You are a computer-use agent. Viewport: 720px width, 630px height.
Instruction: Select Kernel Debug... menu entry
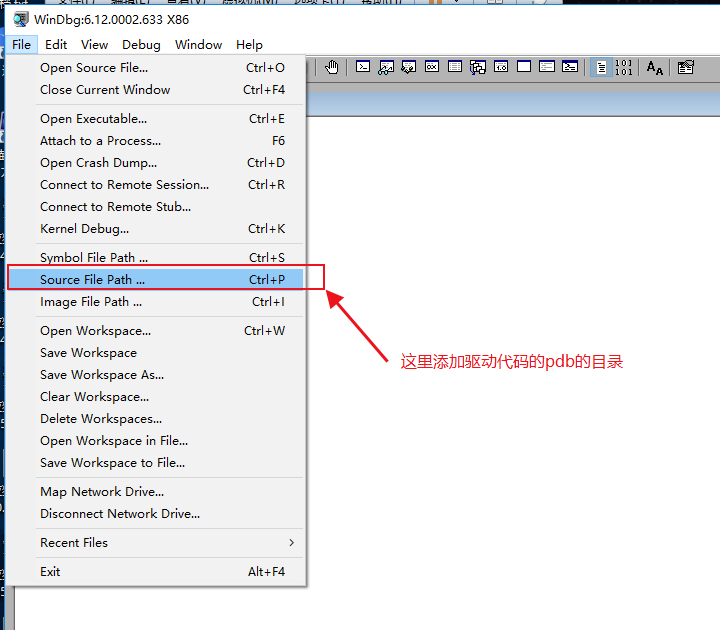tap(156, 229)
